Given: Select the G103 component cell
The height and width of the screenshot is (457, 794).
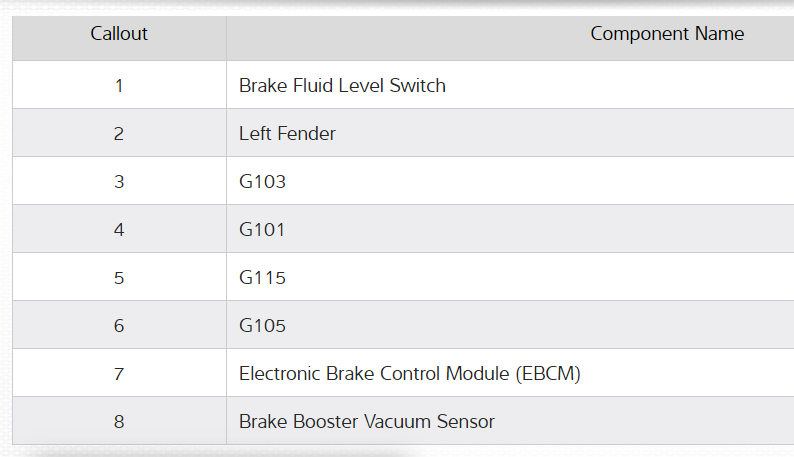Looking at the screenshot, I should [x=262, y=182].
